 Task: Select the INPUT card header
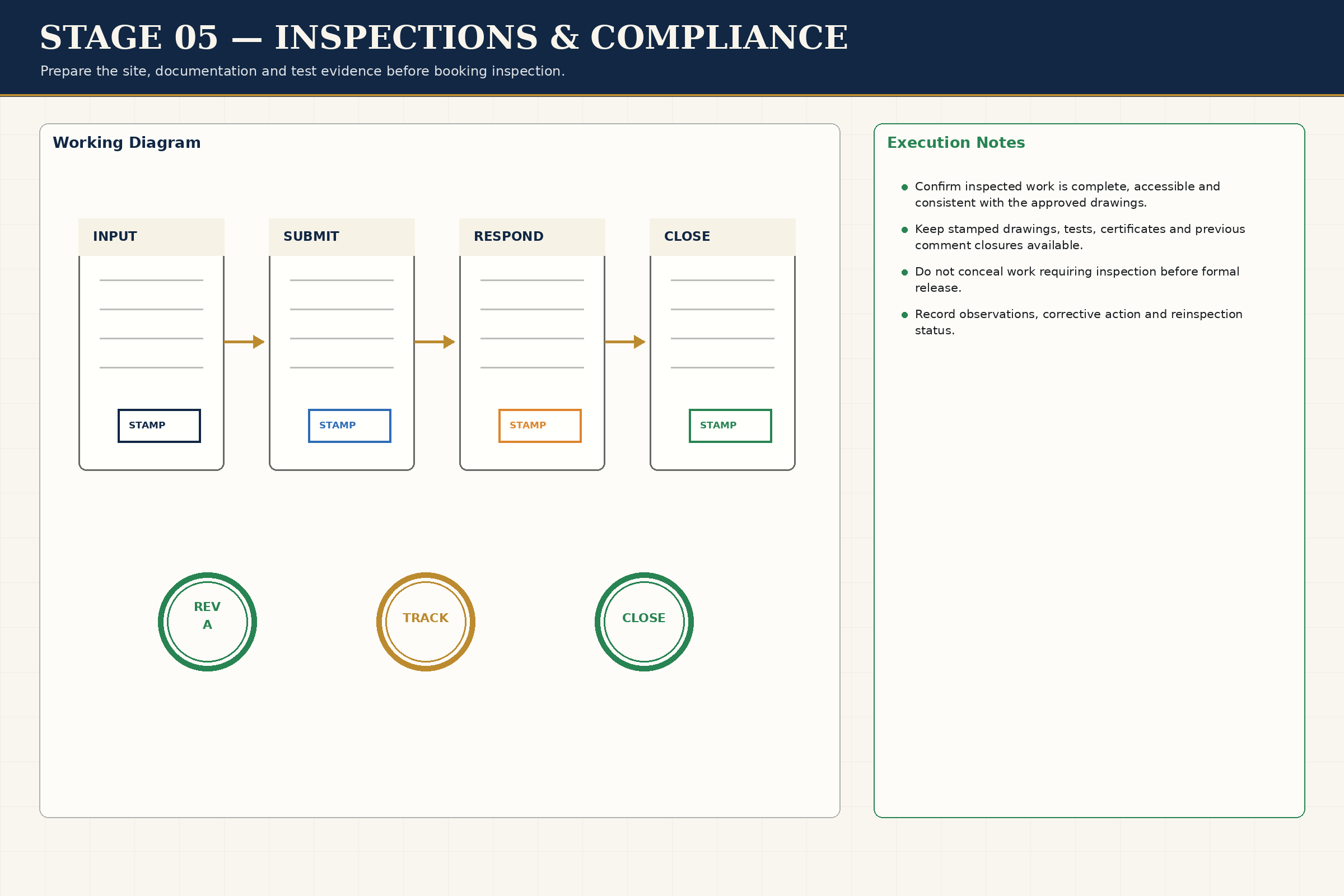tap(151, 236)
